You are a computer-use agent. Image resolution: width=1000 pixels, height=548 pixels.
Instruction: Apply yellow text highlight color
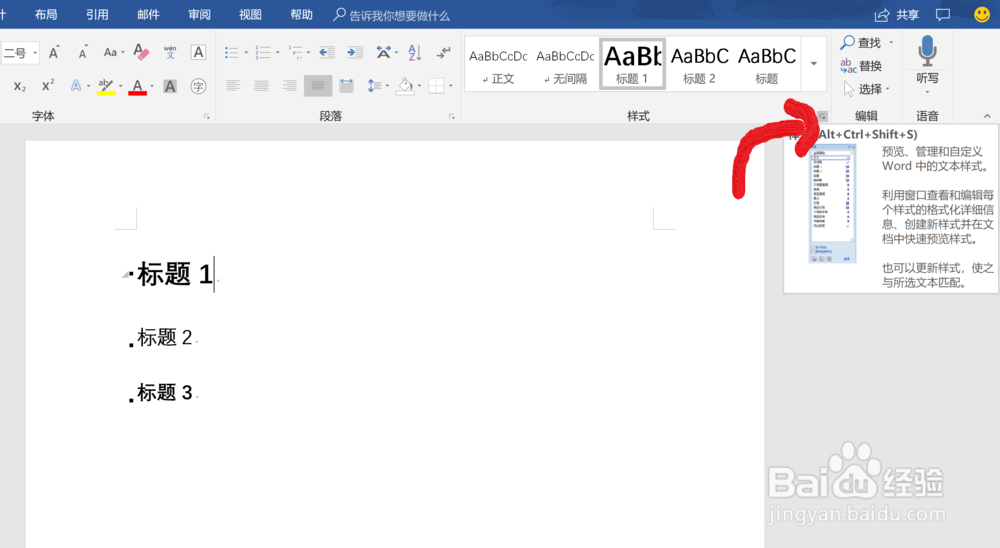coord(106,86)
